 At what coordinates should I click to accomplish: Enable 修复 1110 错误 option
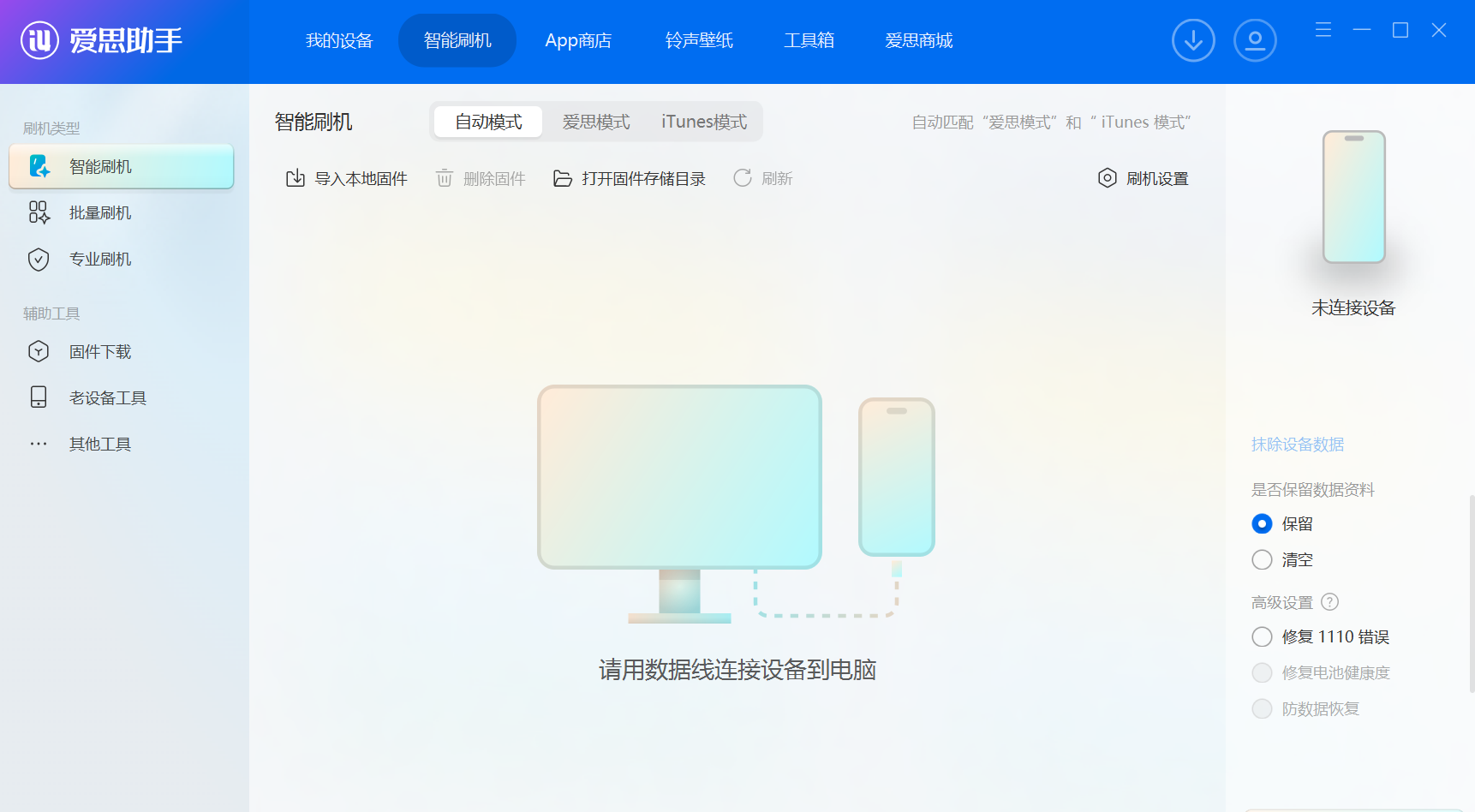(1262, 636)
